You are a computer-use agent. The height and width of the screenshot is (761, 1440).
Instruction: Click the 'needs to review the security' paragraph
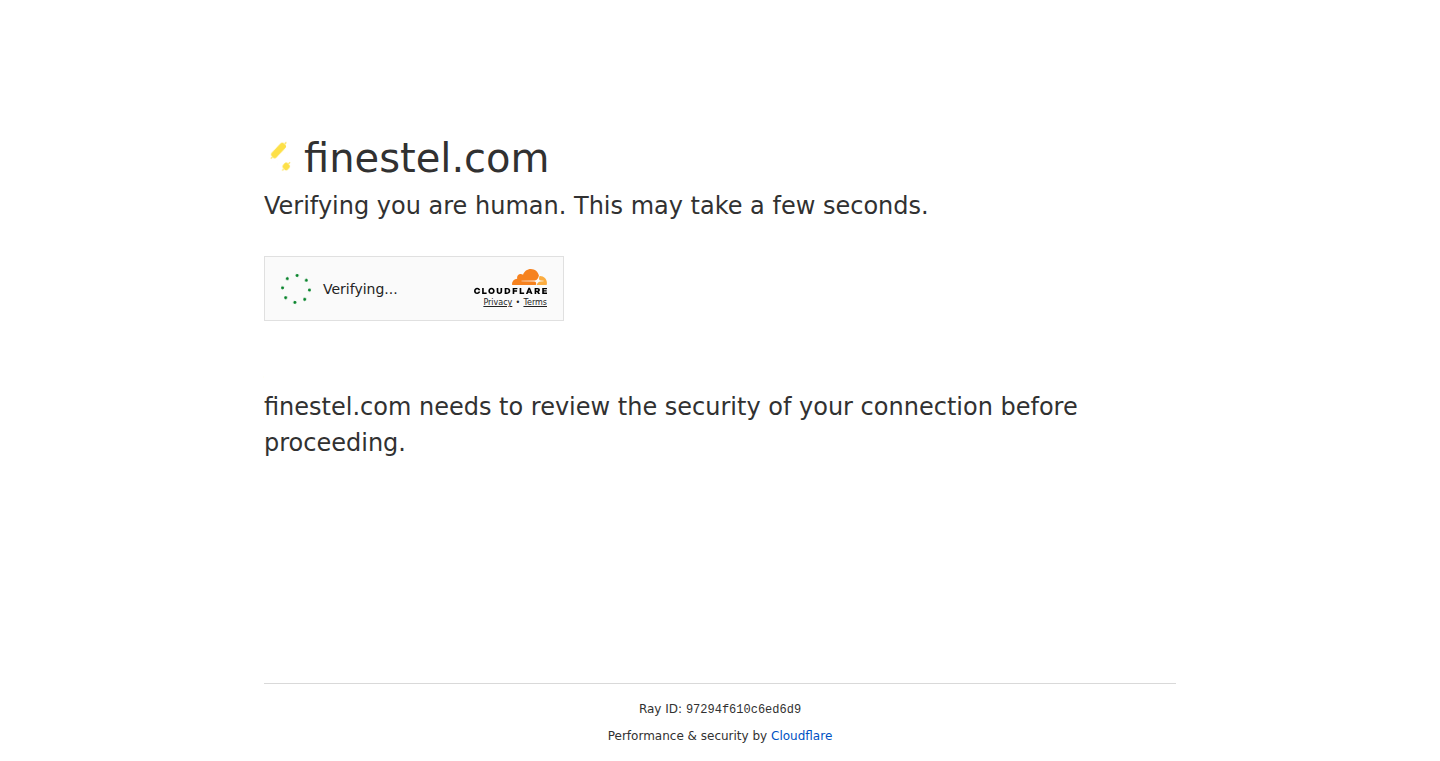pyautogui.click(x=671, y=424)
